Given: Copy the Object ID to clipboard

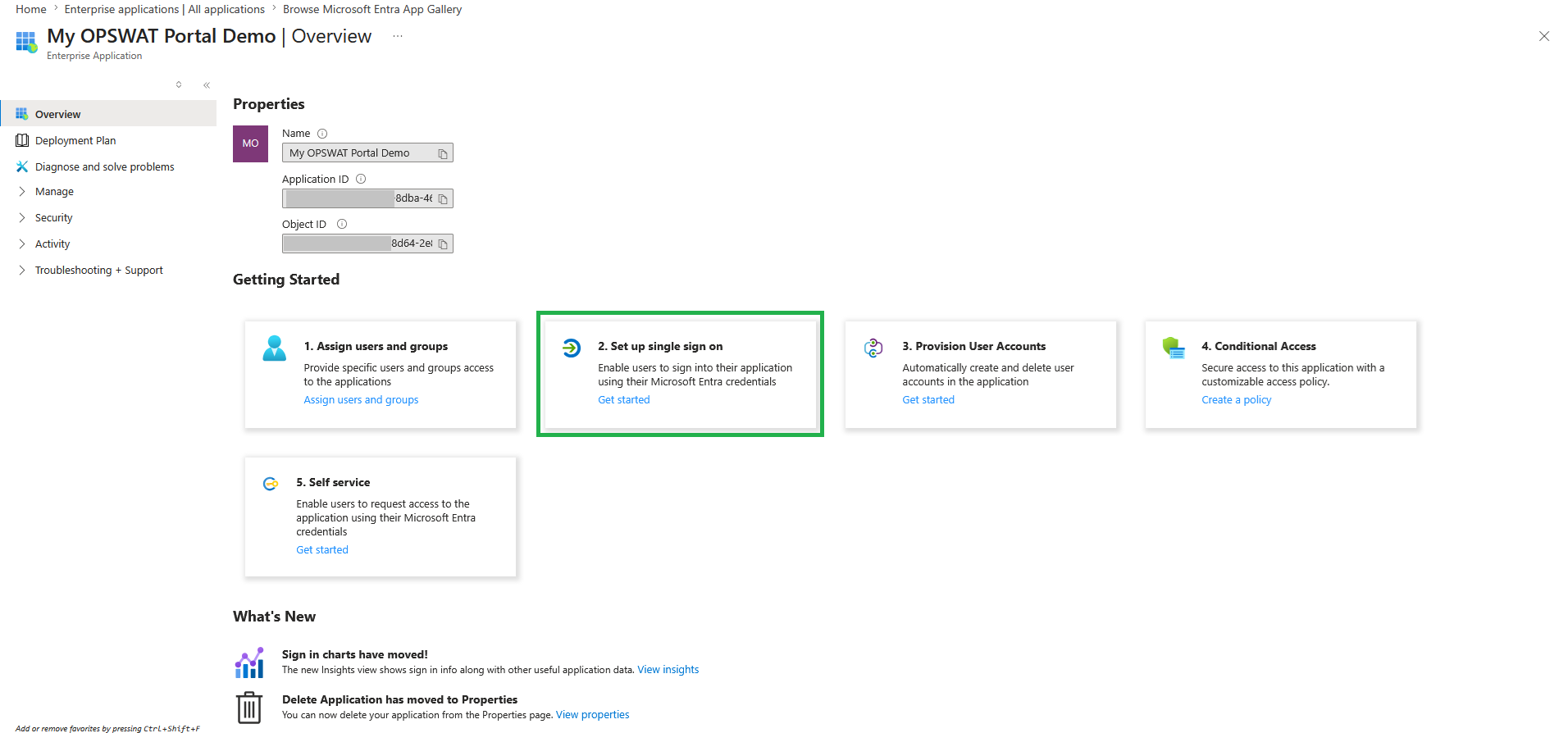Looking at the screenshot, I should click(x=443, y=244).
